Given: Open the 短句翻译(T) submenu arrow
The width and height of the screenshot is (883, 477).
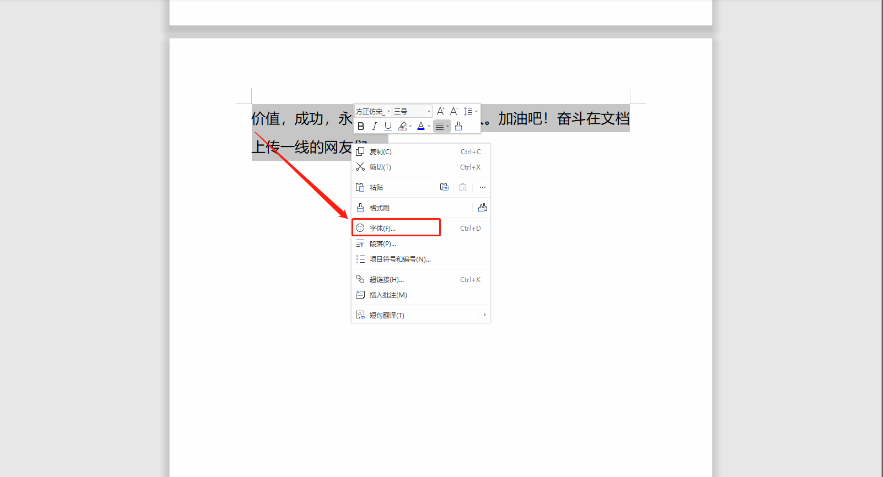Looking at the screenshot, I should (486, 315).
